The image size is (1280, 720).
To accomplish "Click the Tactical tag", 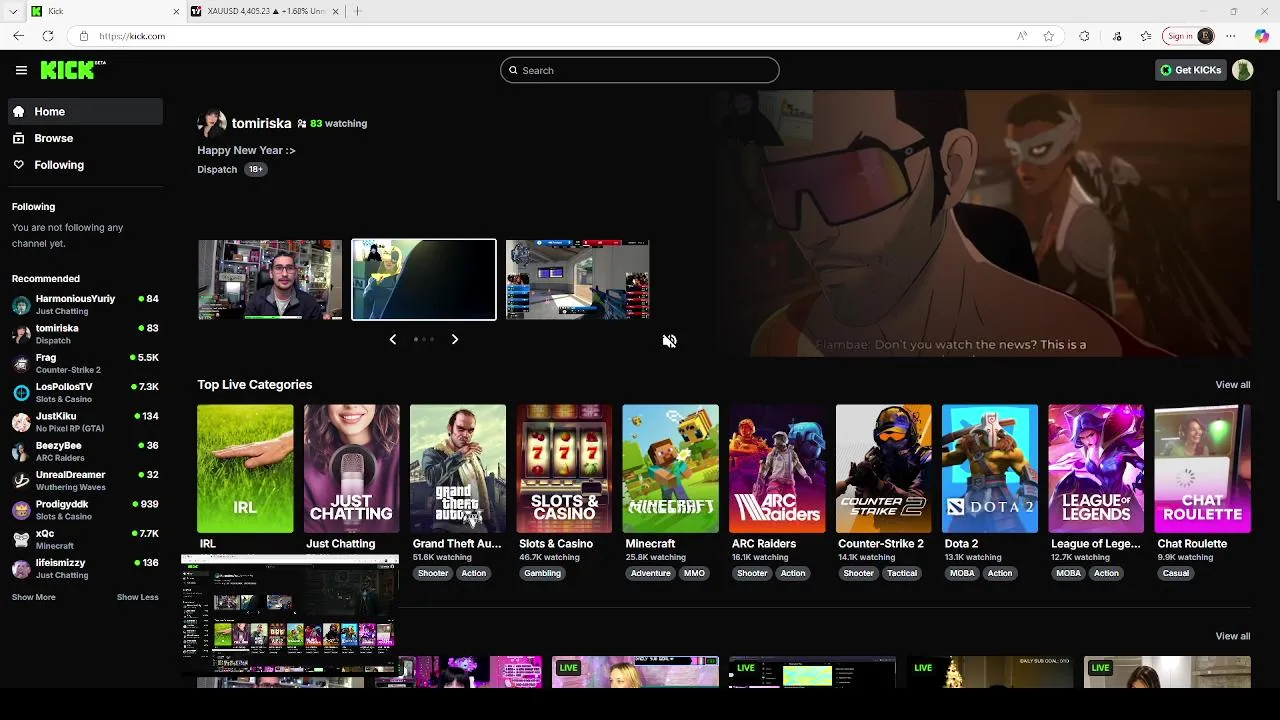I will click(x=901, y=573).
